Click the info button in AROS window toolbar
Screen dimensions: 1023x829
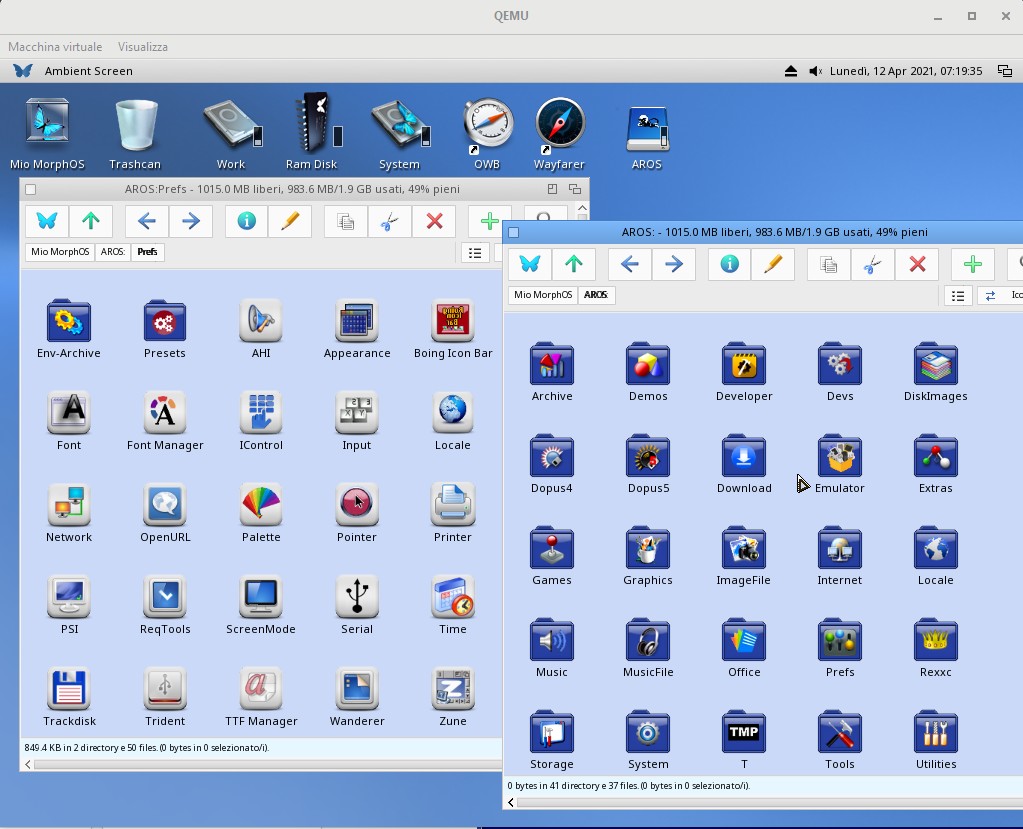point(730,264)
